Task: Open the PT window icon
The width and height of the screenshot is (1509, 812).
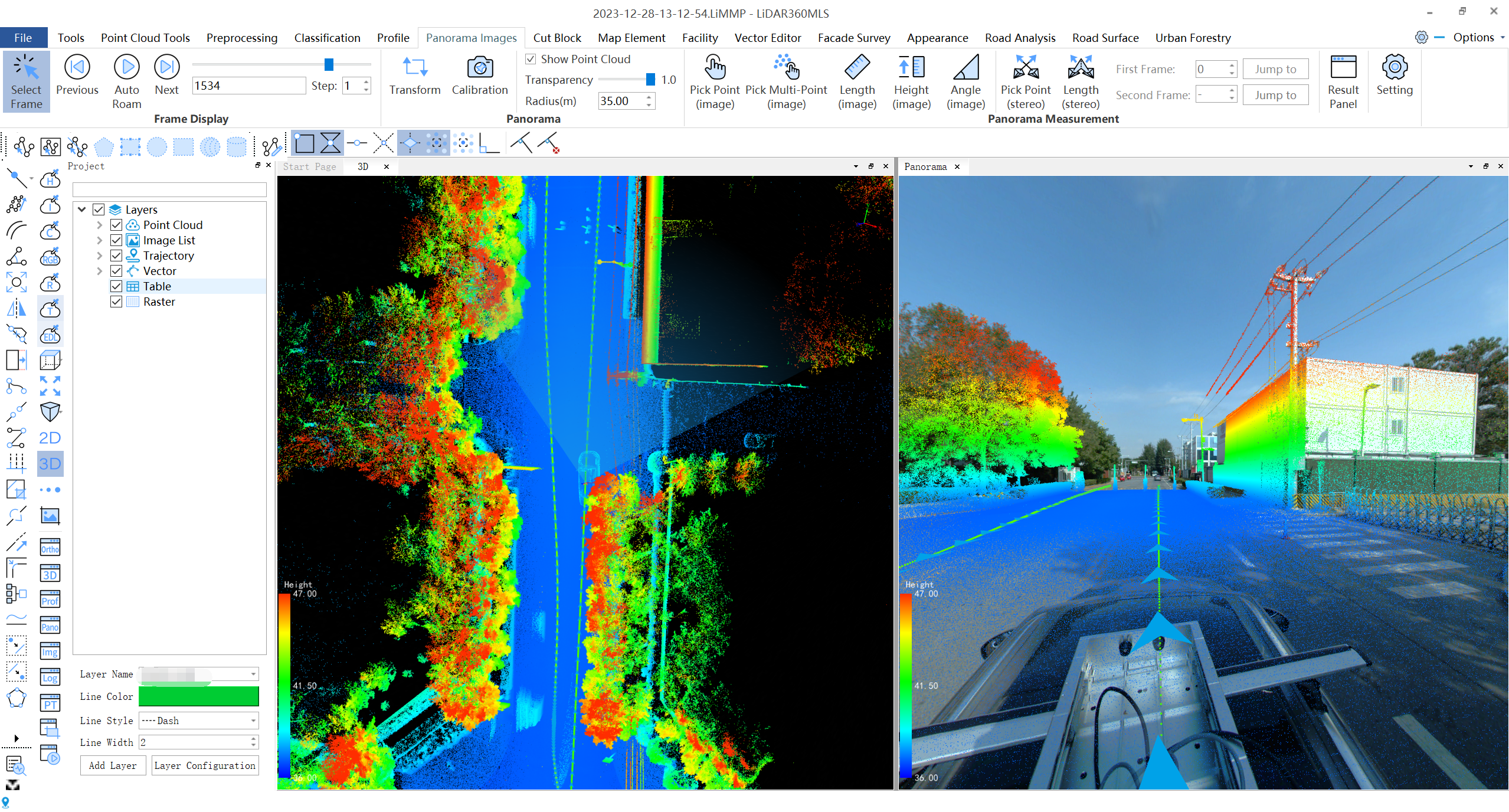Action: pos(50,703)
